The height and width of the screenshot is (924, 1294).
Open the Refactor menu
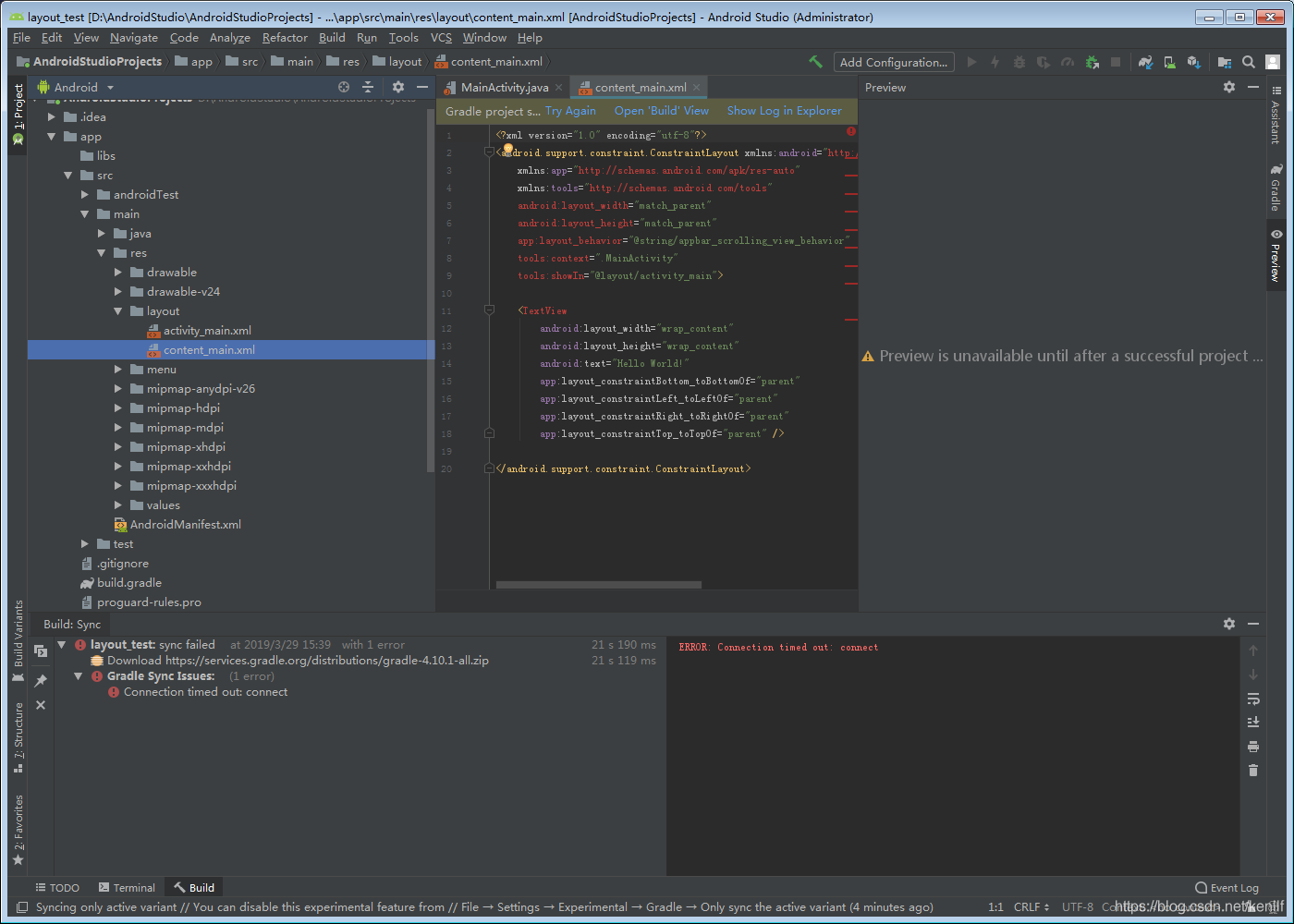click(x=285, y=38)
